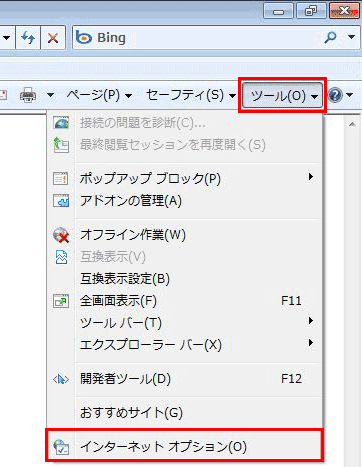Click the red stop loading icon
Viewport: 362px width, 467px height.
(x=53, y=38)
